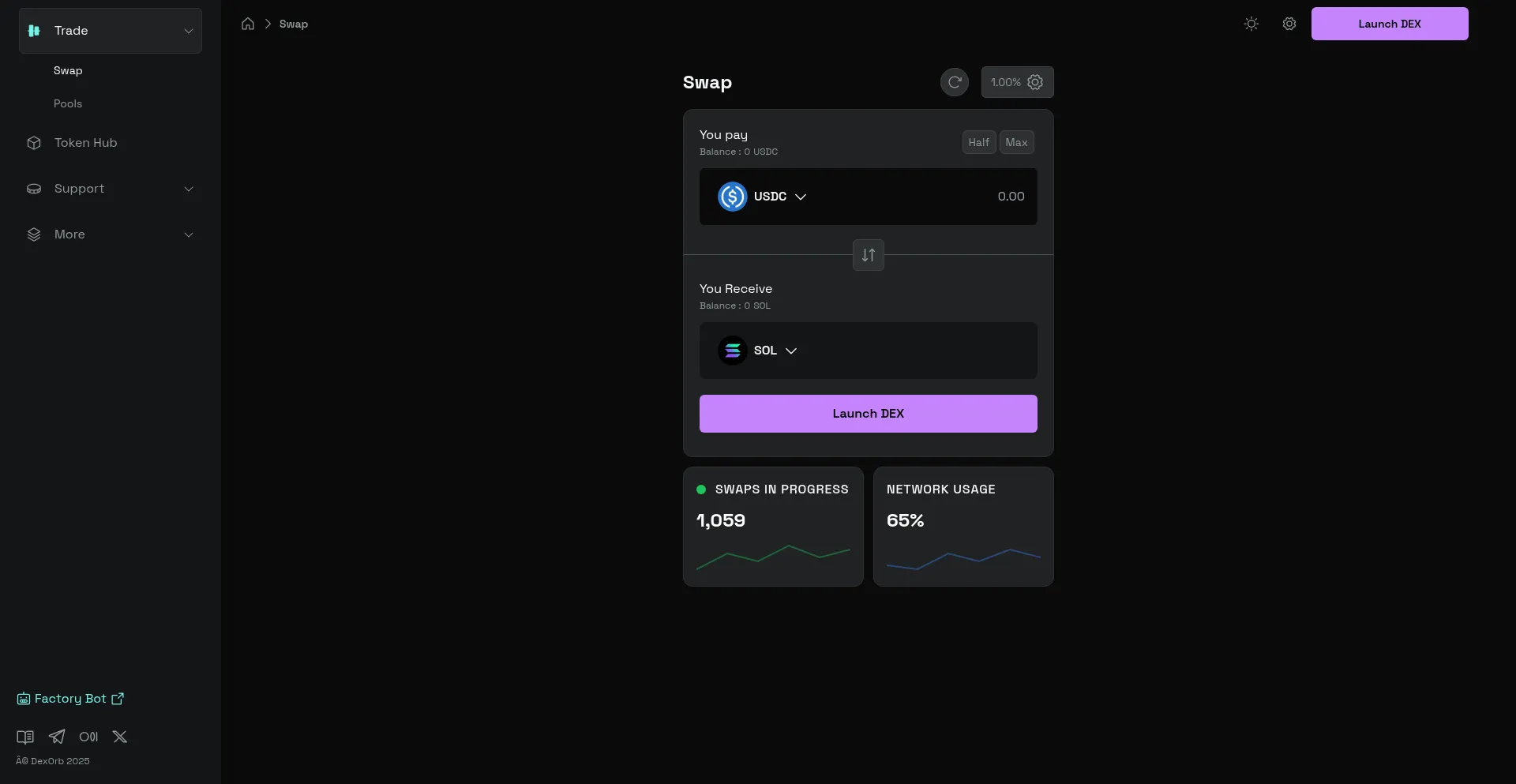This screenshot has width=1516, height=784.
Task: Click the Swap panel heading
Action: coord(707,82)
